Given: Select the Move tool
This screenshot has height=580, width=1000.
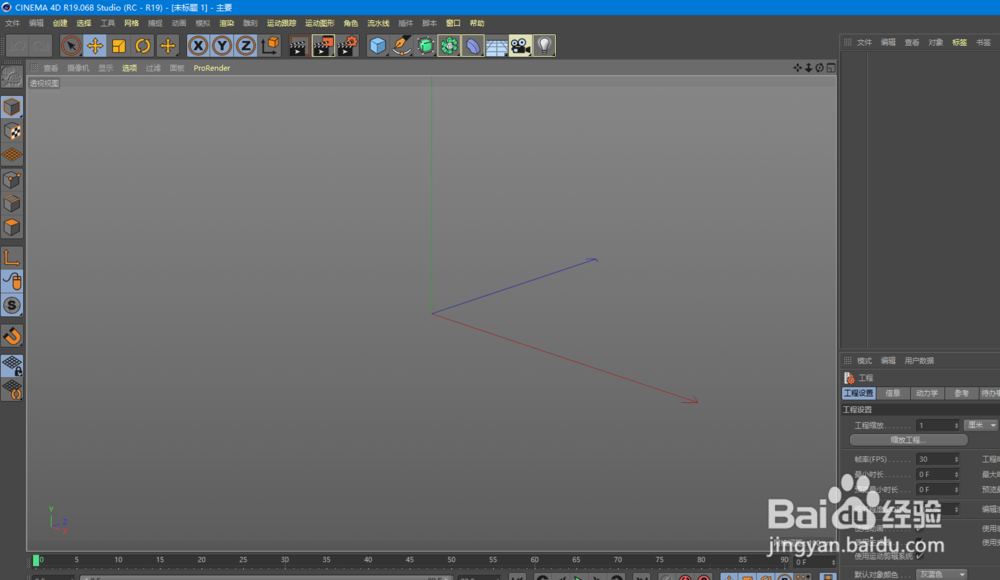Looking at the screenshot, I should 93,45.
